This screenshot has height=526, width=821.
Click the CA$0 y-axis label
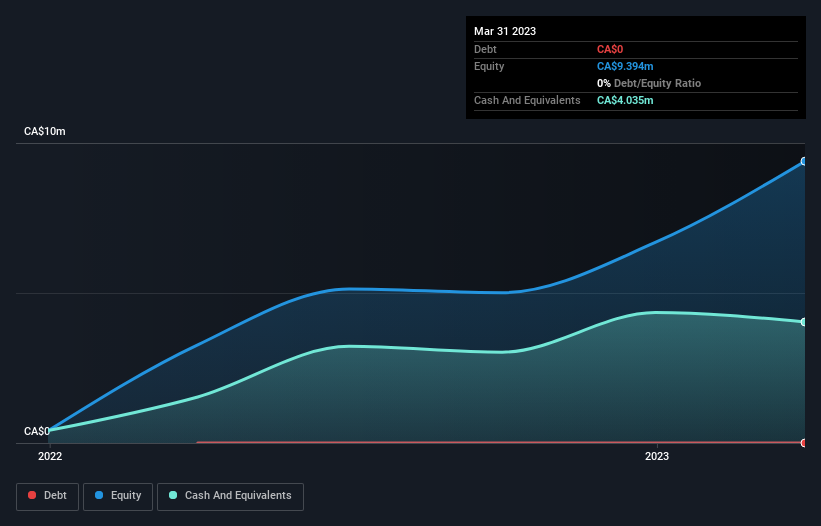[37, 431]
